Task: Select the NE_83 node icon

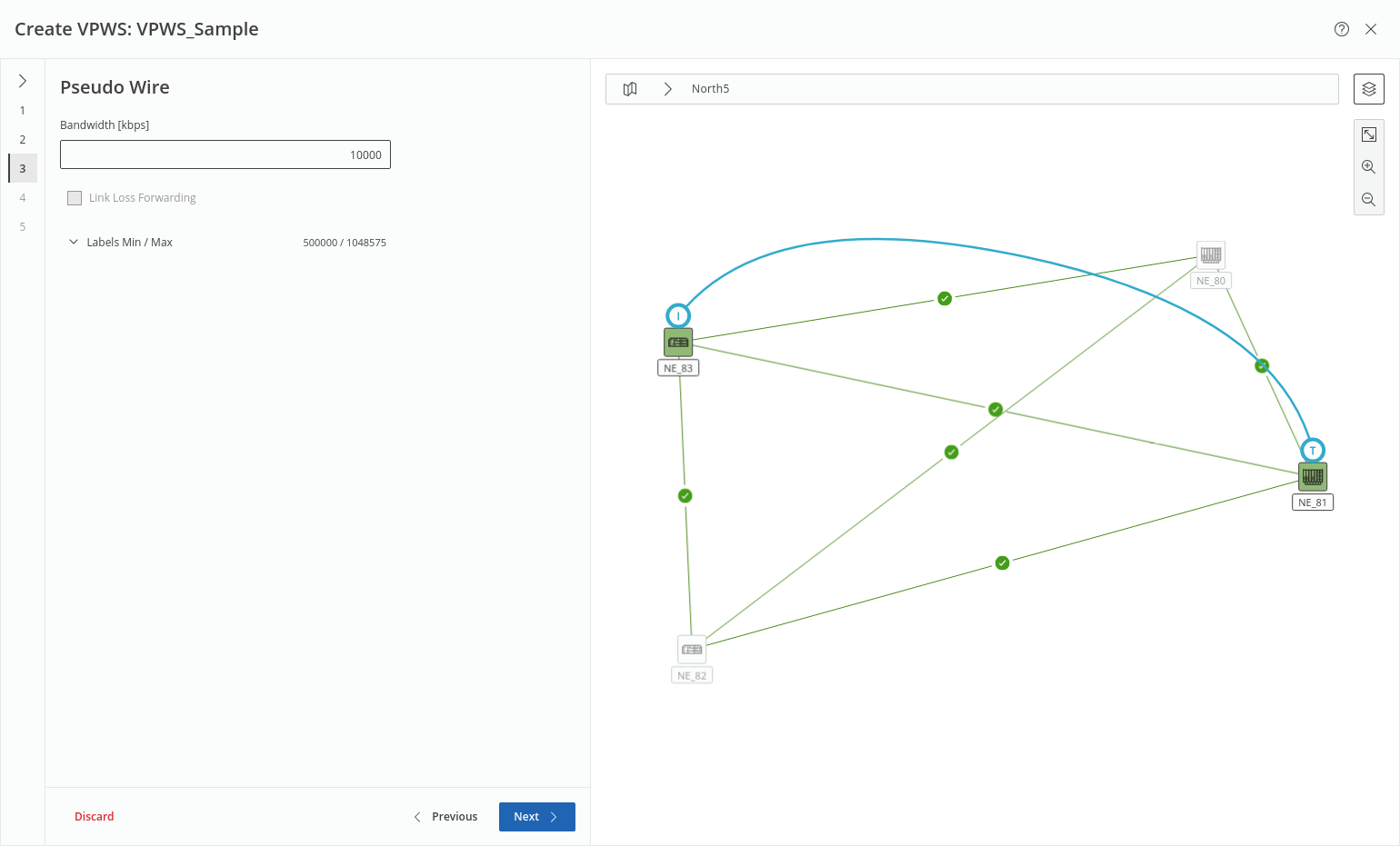Action: click(678, 343)
